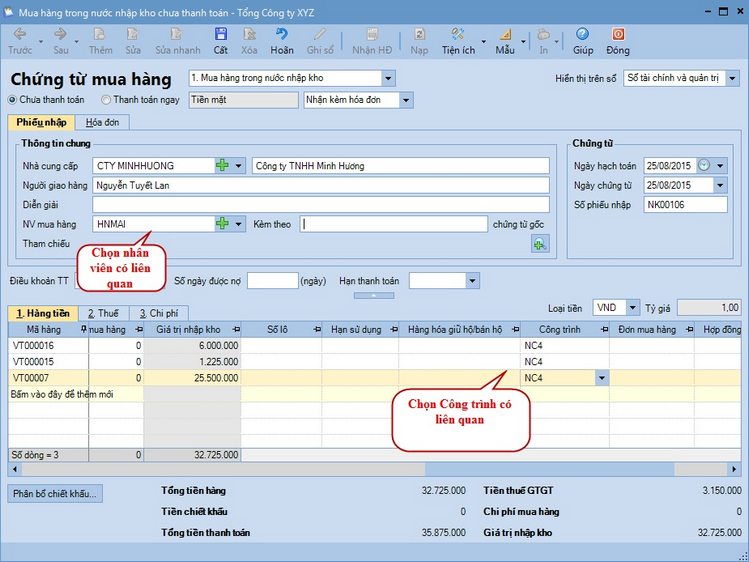Open Tiện ích dropdown arrow
The image size is (749, 562).
[x=483, y=42]
